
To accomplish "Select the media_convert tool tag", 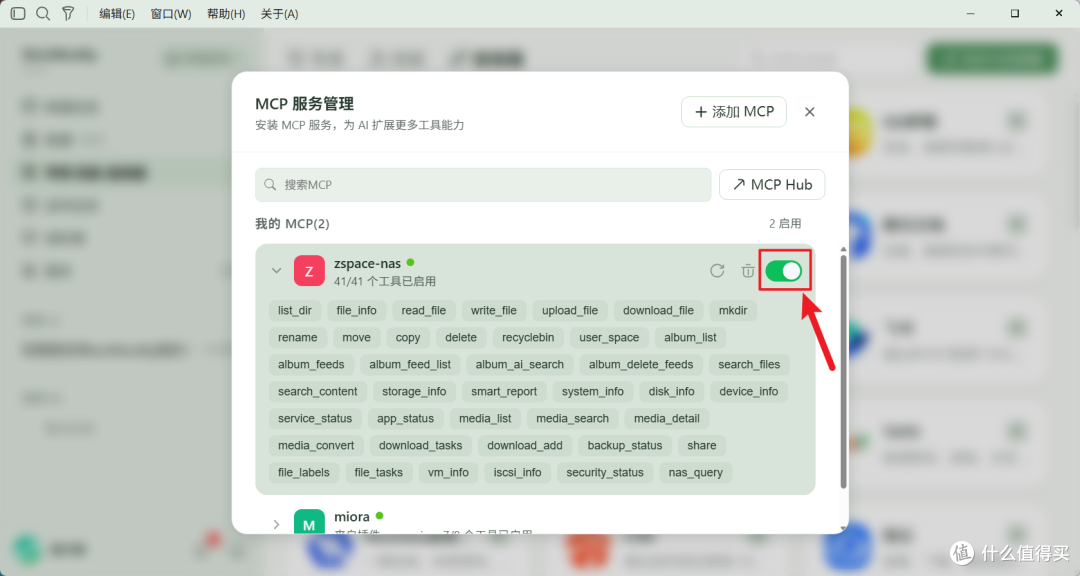I will click(x=316, y=446).
